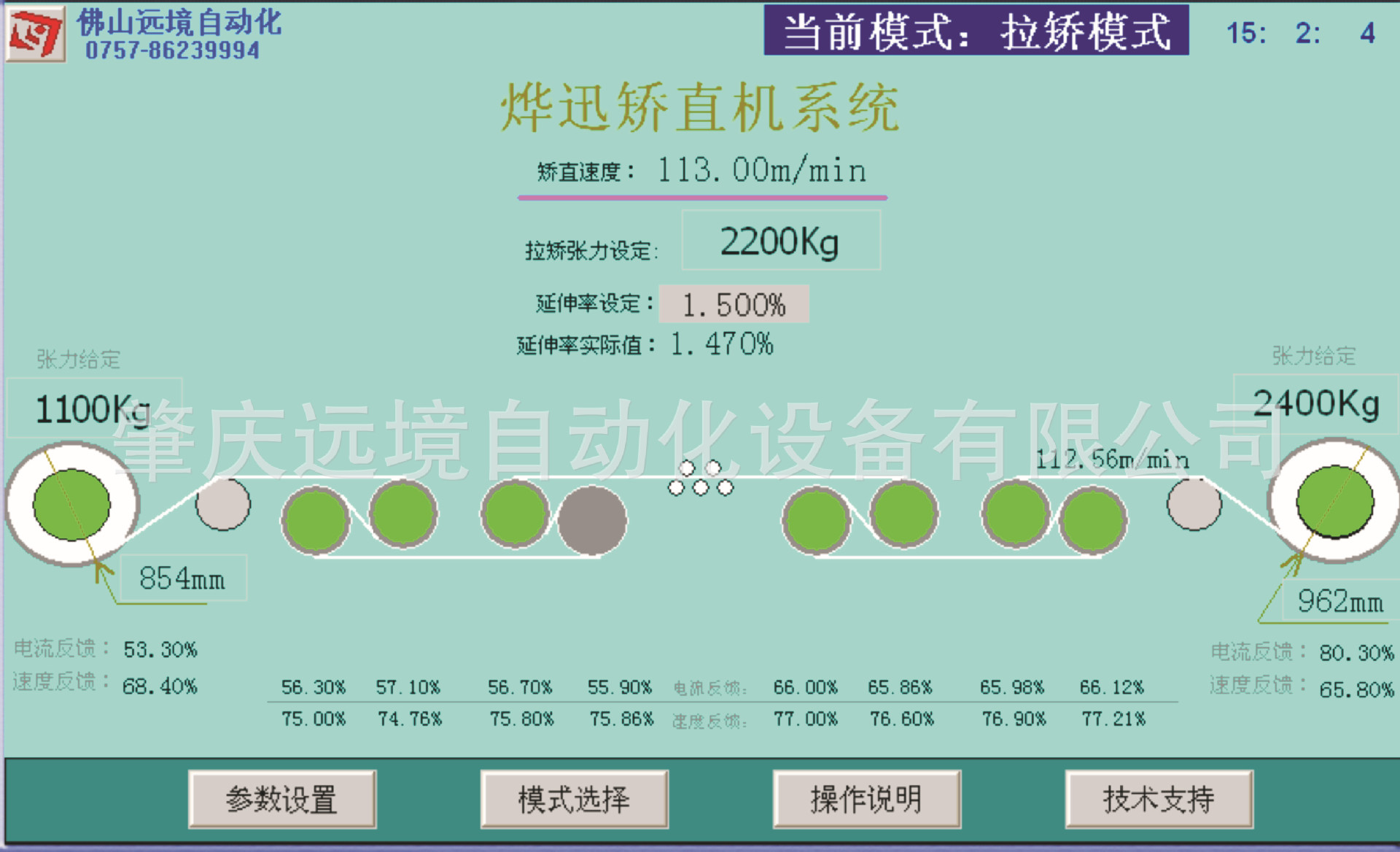Click the first green bridle roller on left

point(316,519)
